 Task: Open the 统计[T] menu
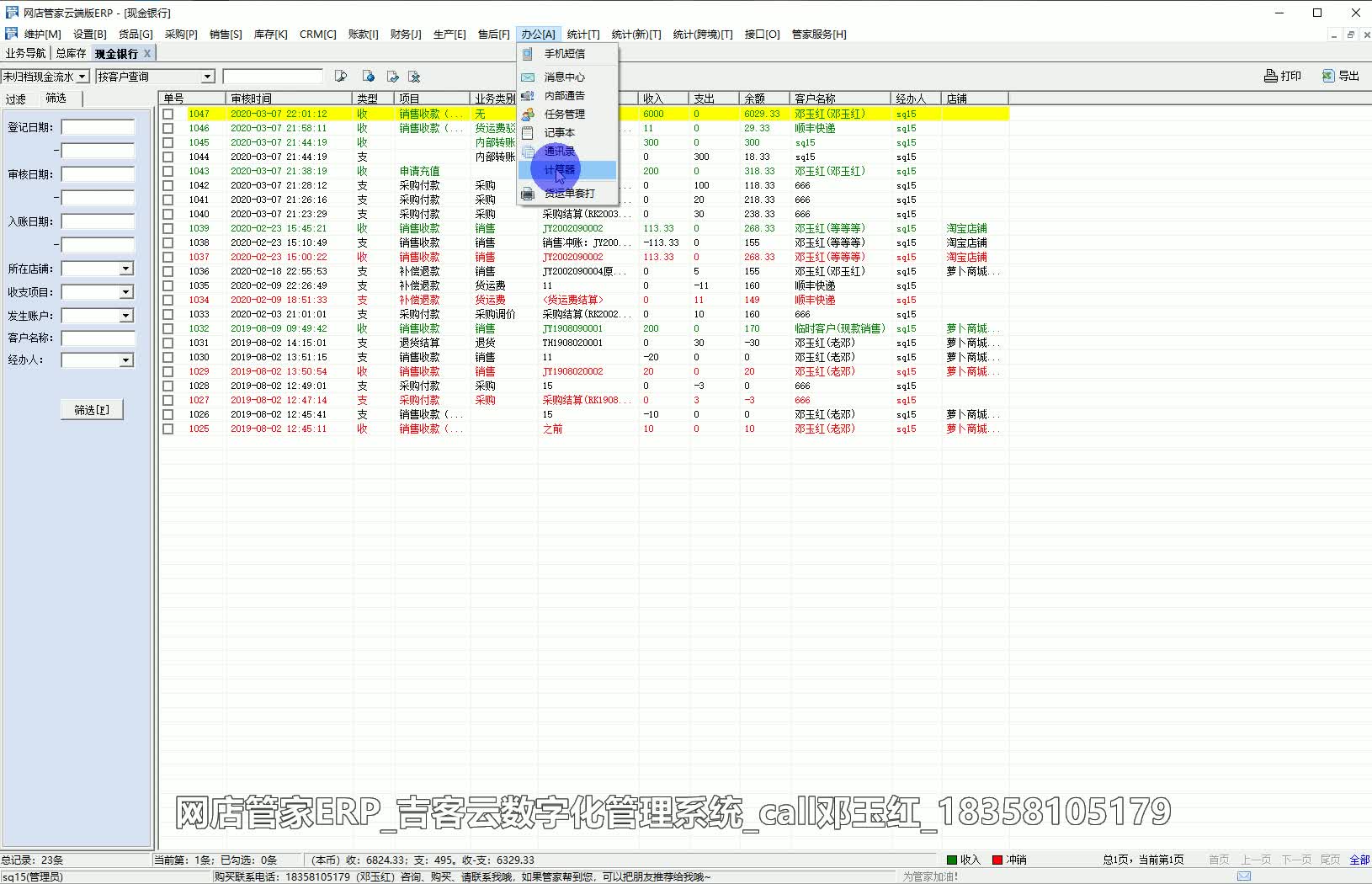click(582, 35)
